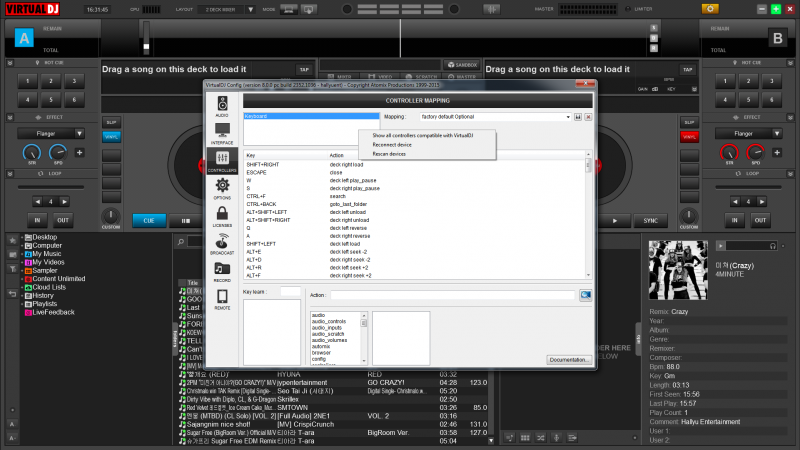Click the delete mapping red X icon
800x450 pixels.
588,117
